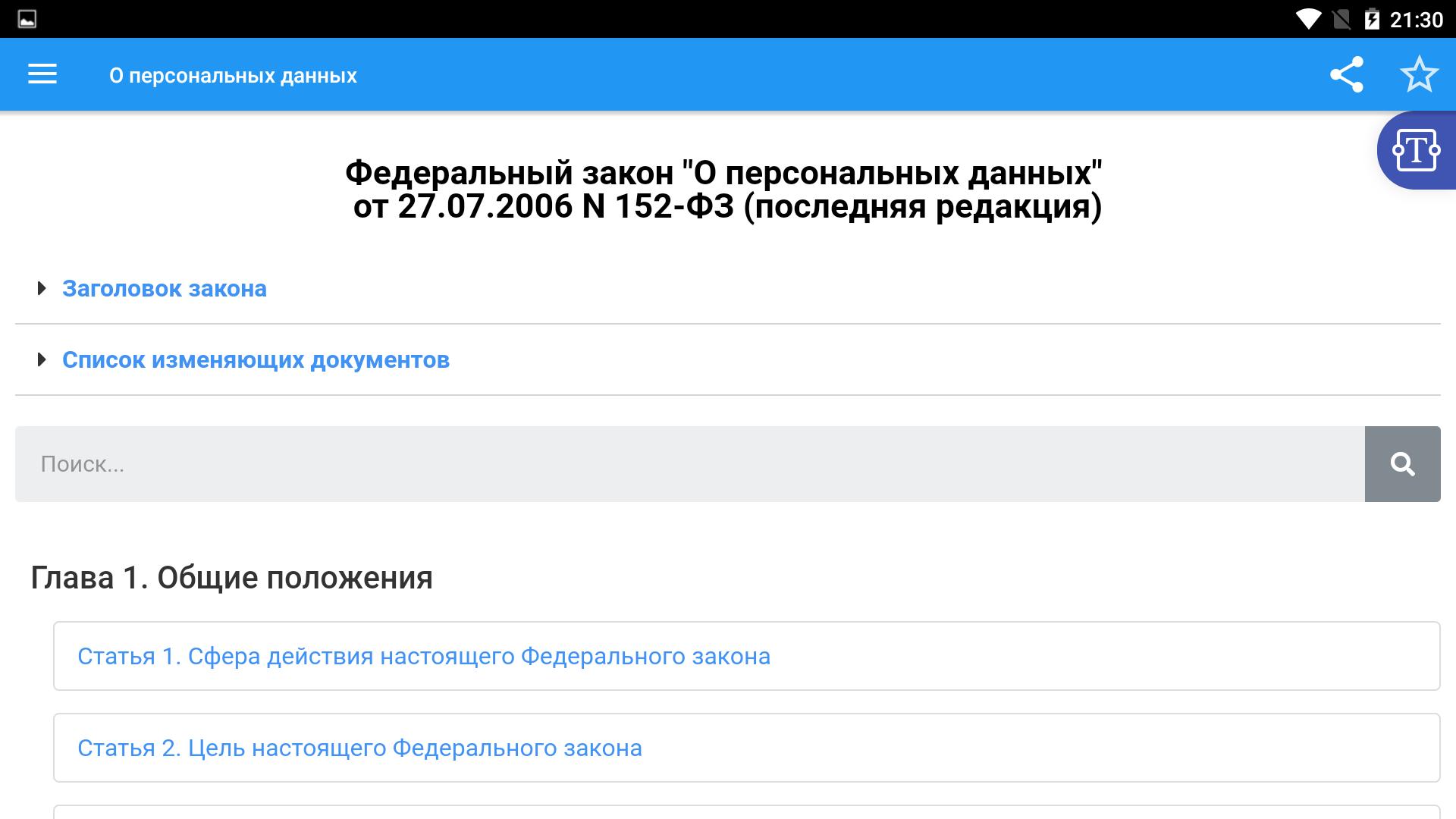
Task: Add law to favorites with star icon
Action: (1419, 74)
